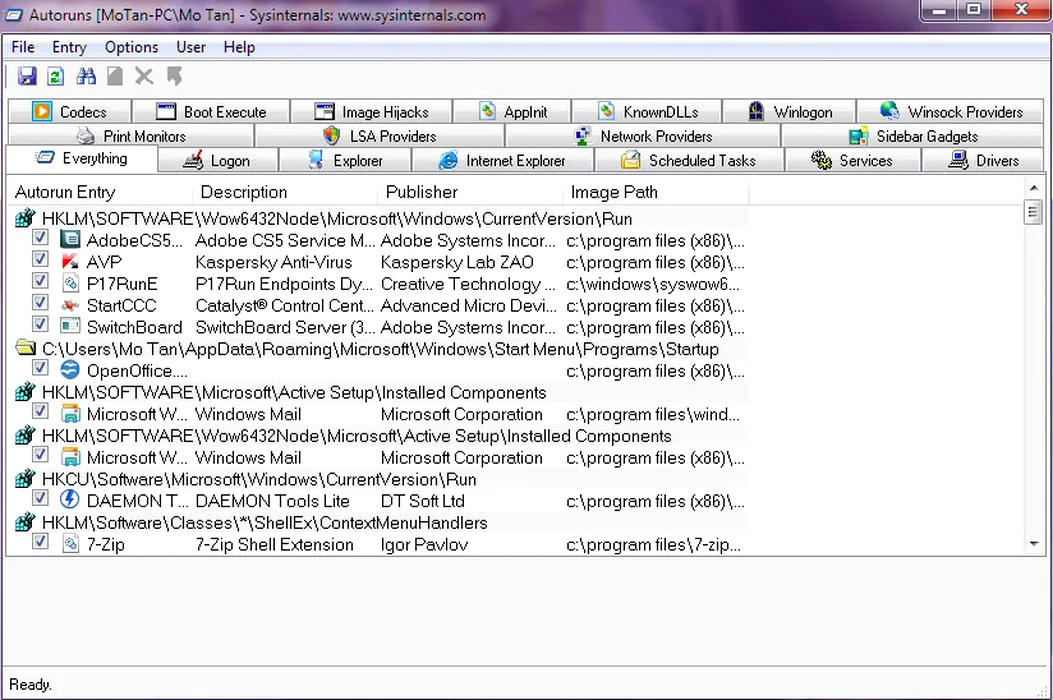Sort by Autorun Entry column header

pos(101,192)
